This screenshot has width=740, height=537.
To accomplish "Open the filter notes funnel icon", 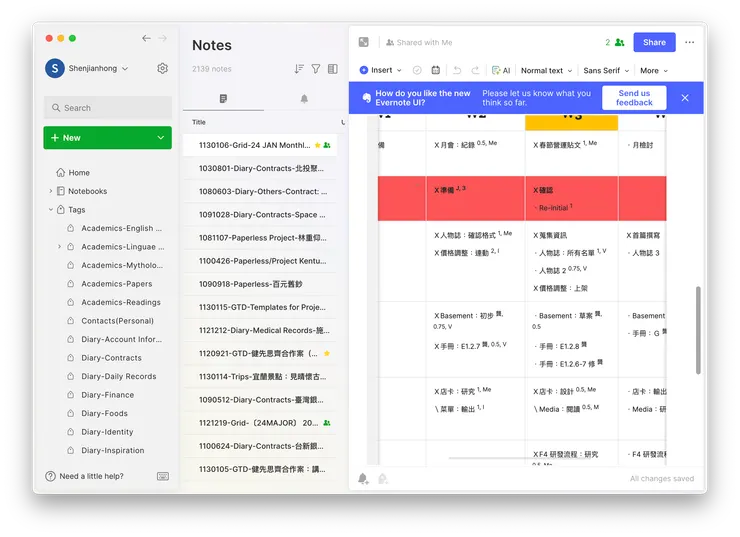I will [x=316, y=69].
